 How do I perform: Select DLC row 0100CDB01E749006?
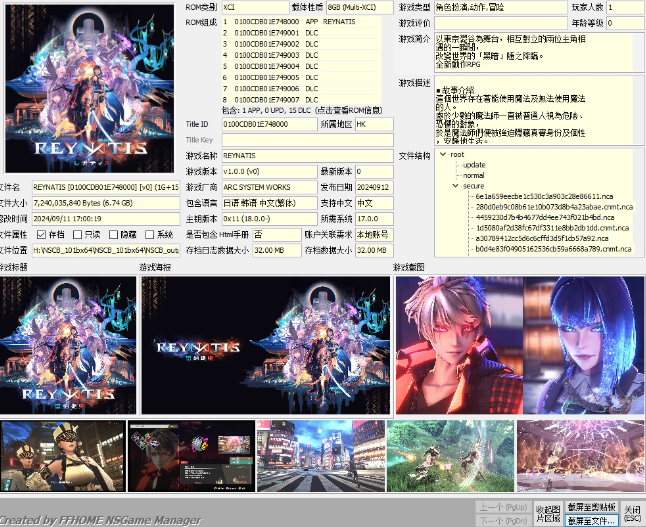pyautogui.click(x=300, y=89)
